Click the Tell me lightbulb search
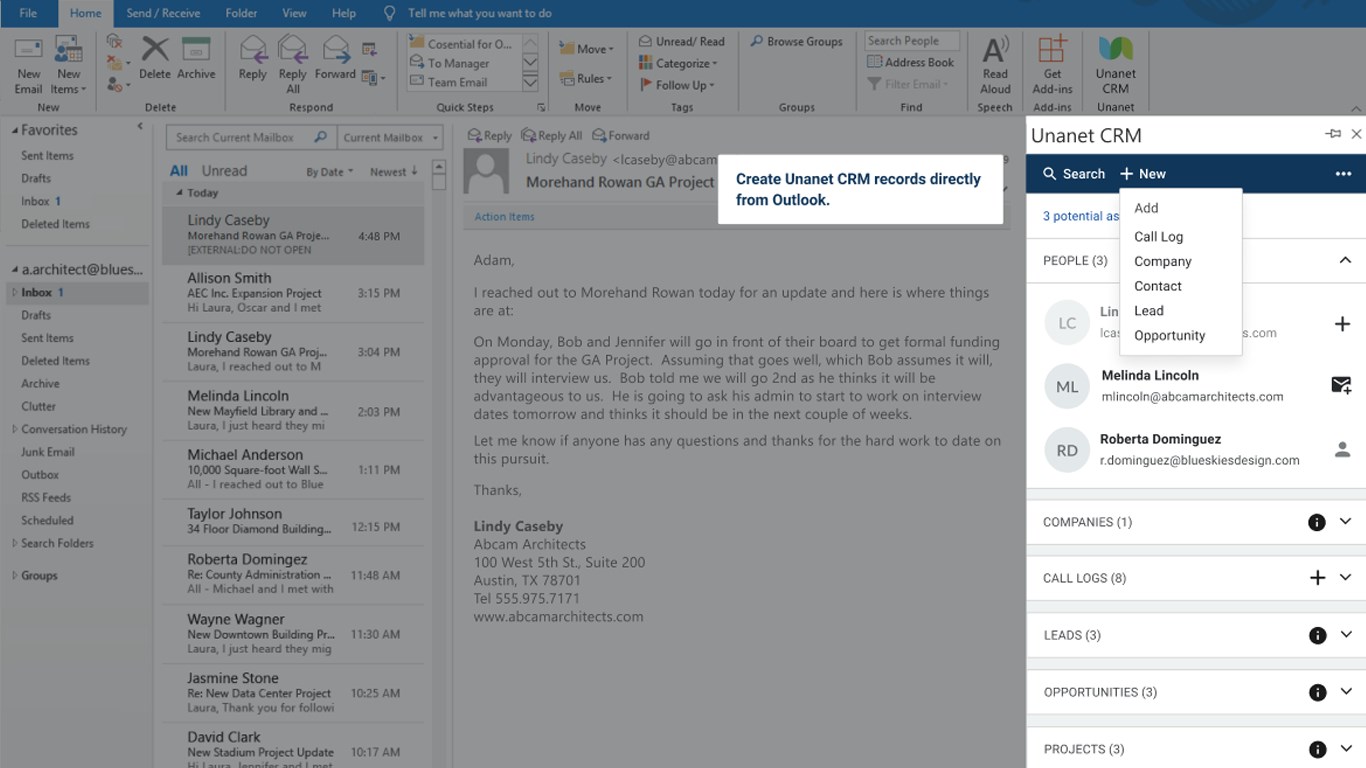1366x768 pixels. [x=389, y=13]
